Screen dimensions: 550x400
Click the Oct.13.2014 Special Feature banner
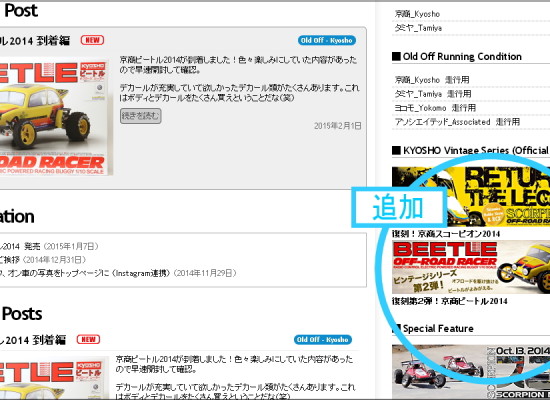(x=471, y=372)
